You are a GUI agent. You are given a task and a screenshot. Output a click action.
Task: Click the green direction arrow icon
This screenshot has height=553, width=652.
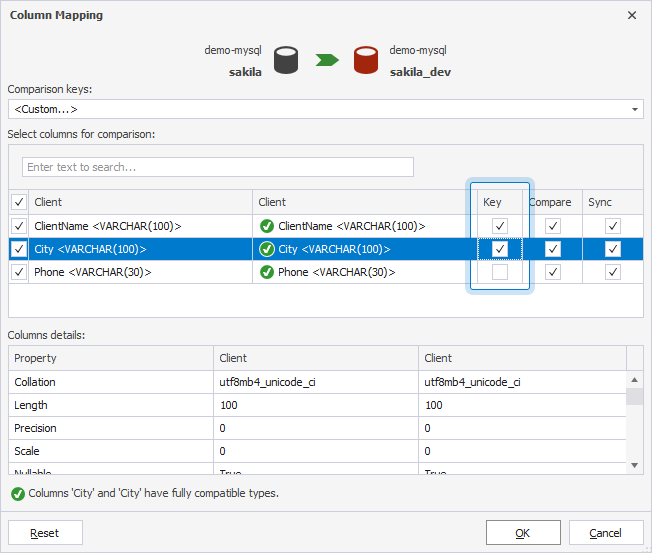pos(327,60)
